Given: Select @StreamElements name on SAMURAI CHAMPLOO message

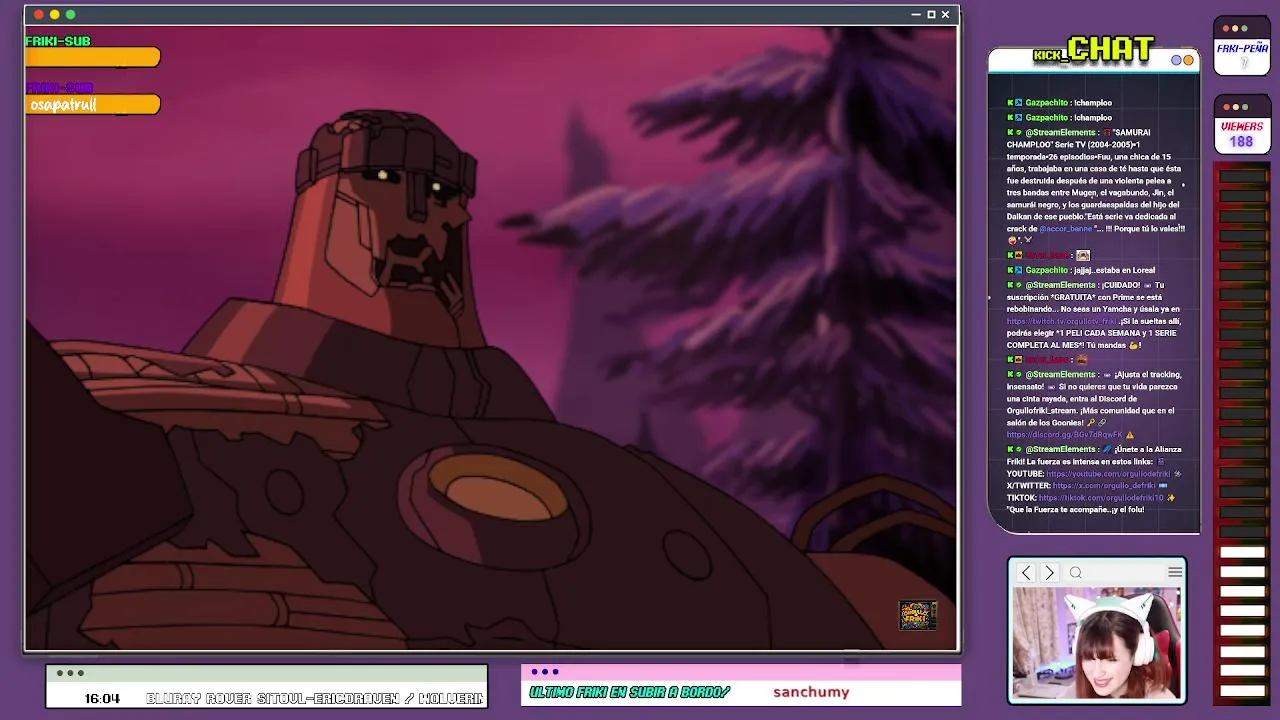Looking at the screenshot, I should (x=1061, y=132).
